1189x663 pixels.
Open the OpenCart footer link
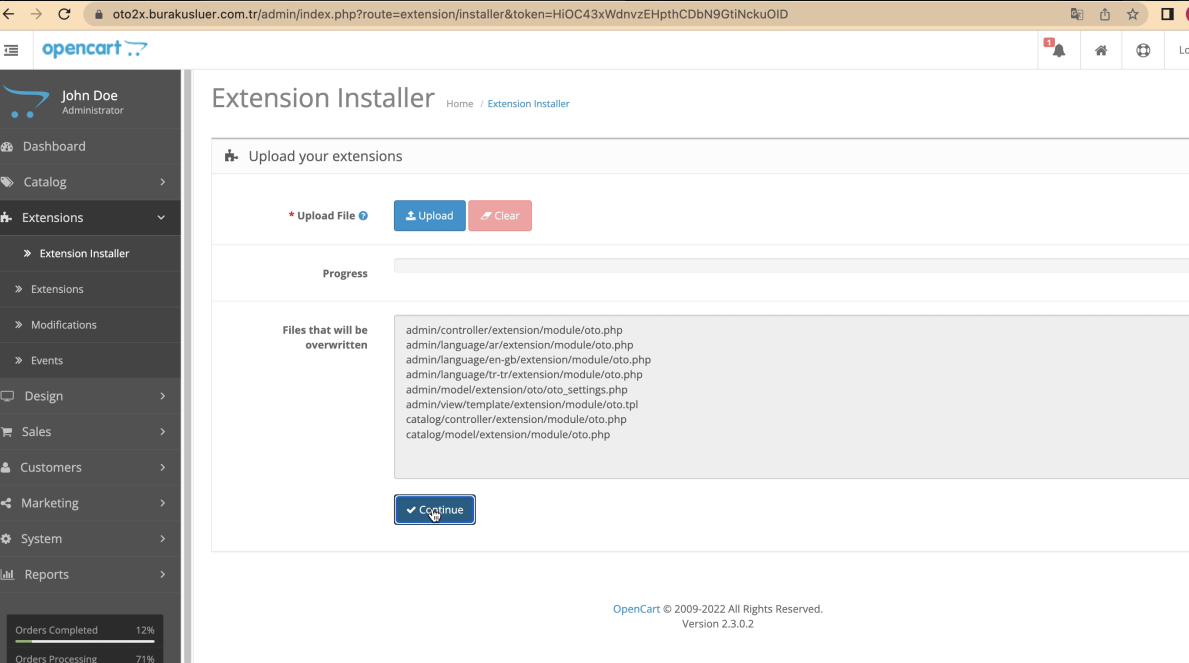click(x=636, y=609)
